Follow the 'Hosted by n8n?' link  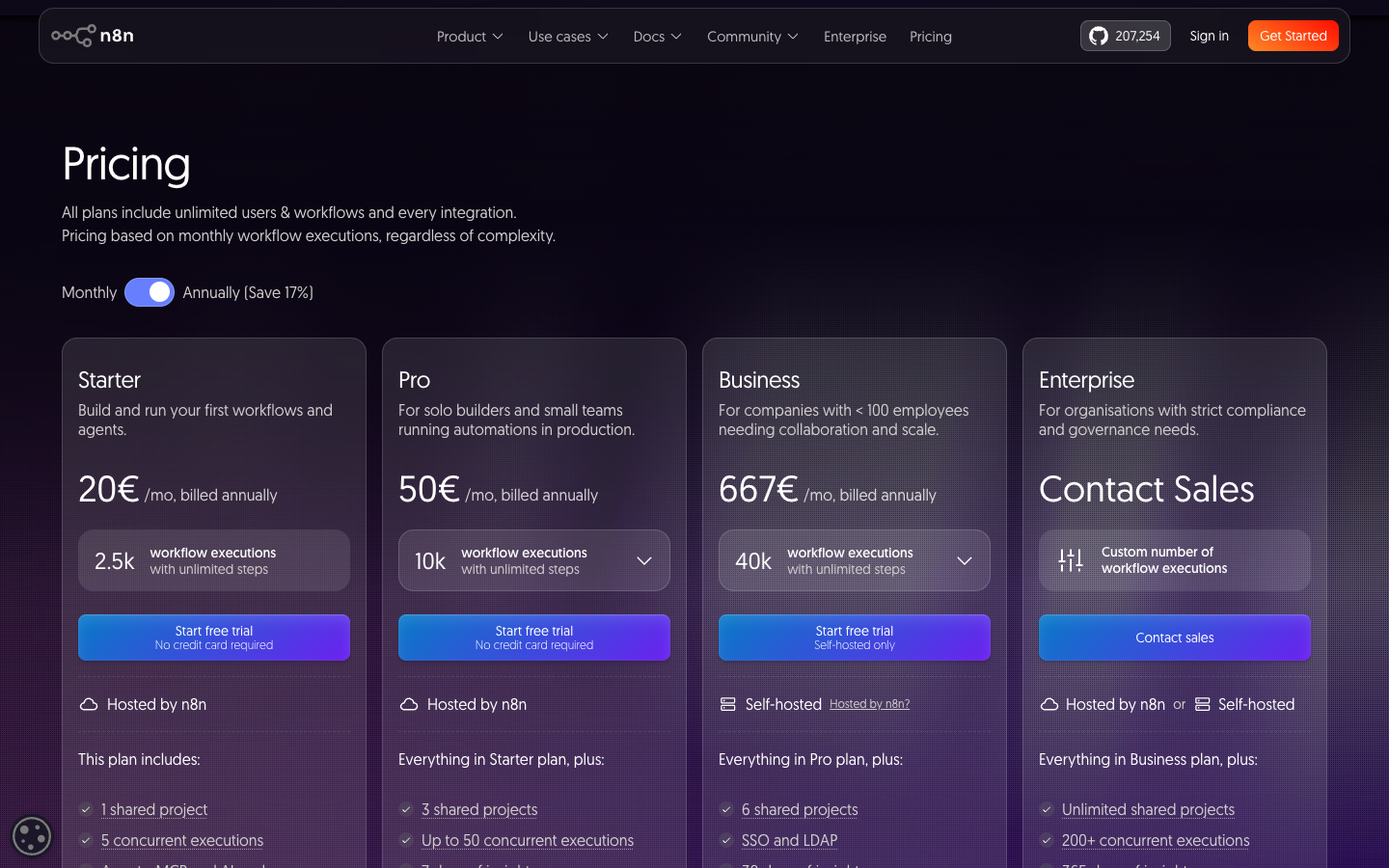coord(869,704)
